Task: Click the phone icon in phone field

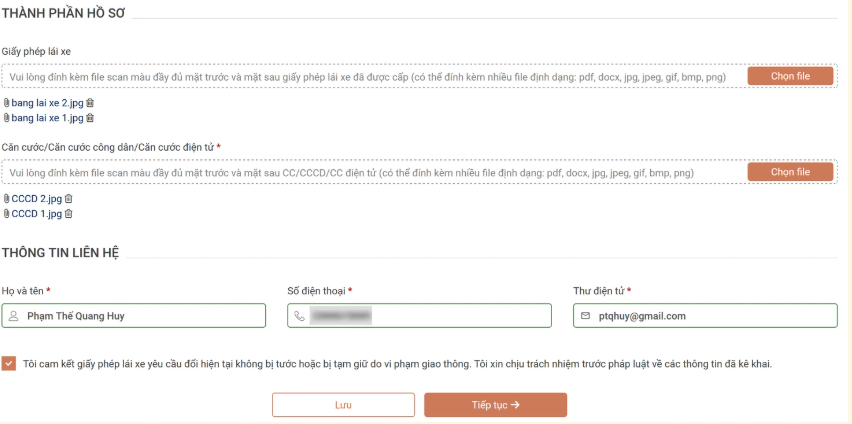Action: pos(299,316)
